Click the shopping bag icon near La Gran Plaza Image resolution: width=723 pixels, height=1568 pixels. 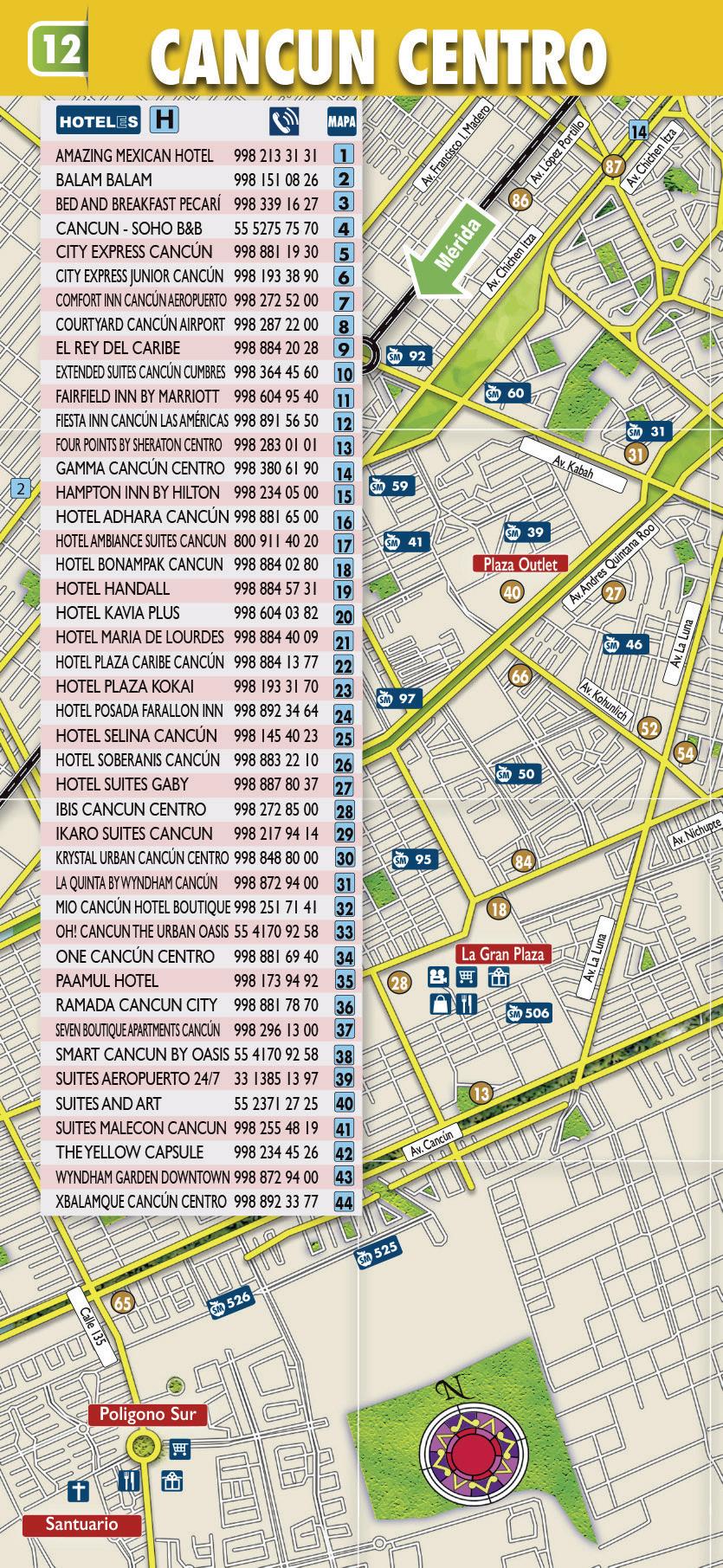(441, 1003)
